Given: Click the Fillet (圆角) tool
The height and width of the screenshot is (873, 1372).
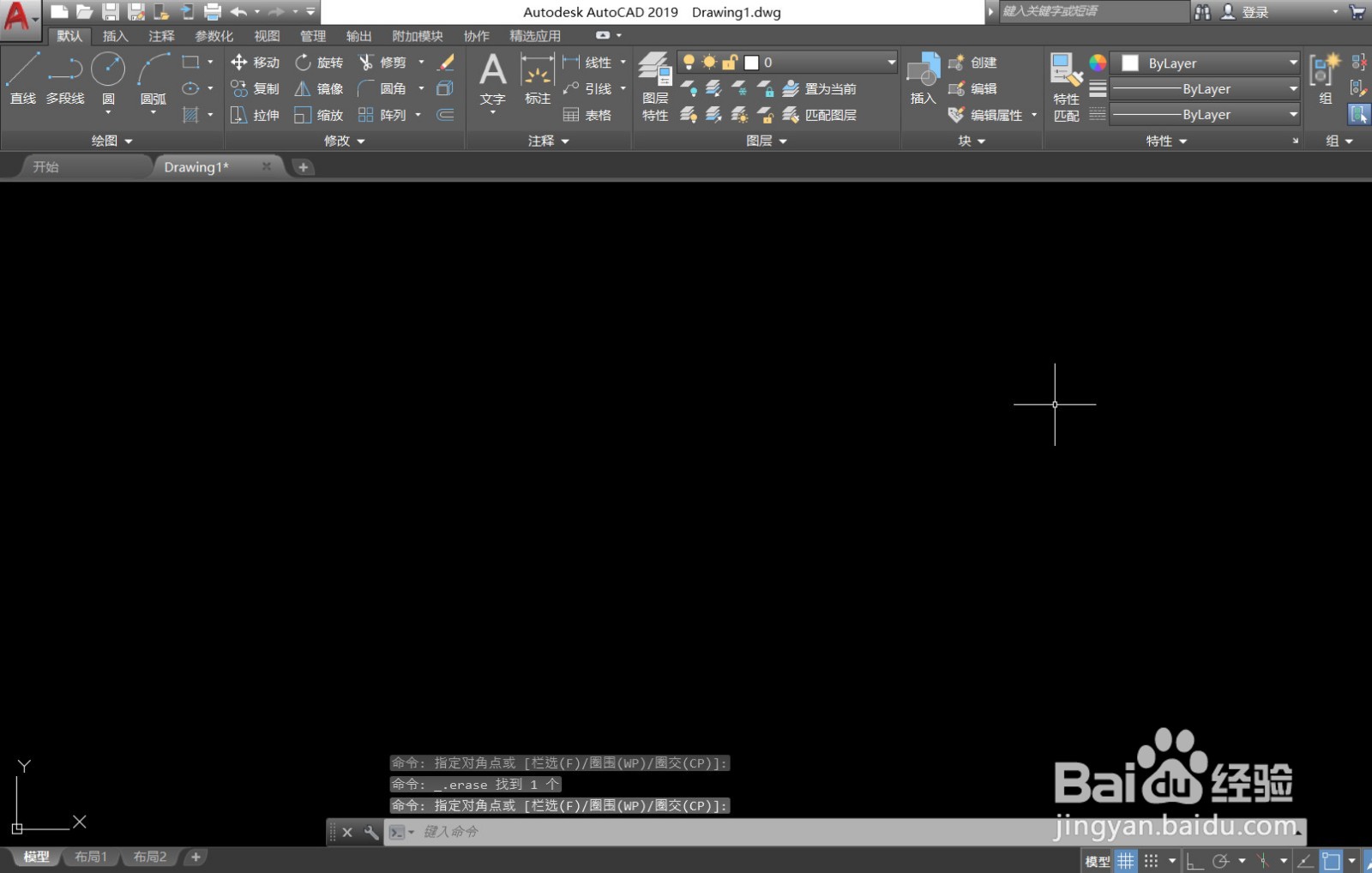Looking at the screenshot, I should click(x=382, y=88).
